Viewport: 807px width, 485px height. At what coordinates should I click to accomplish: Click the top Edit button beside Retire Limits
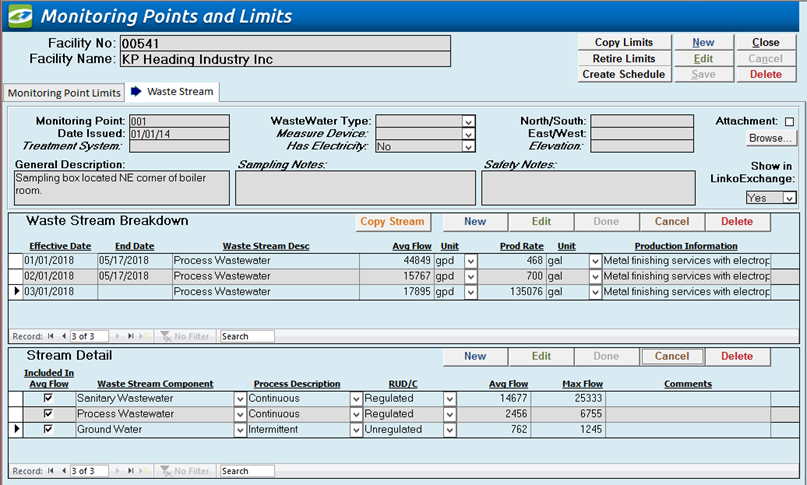(x=703, y=58)
